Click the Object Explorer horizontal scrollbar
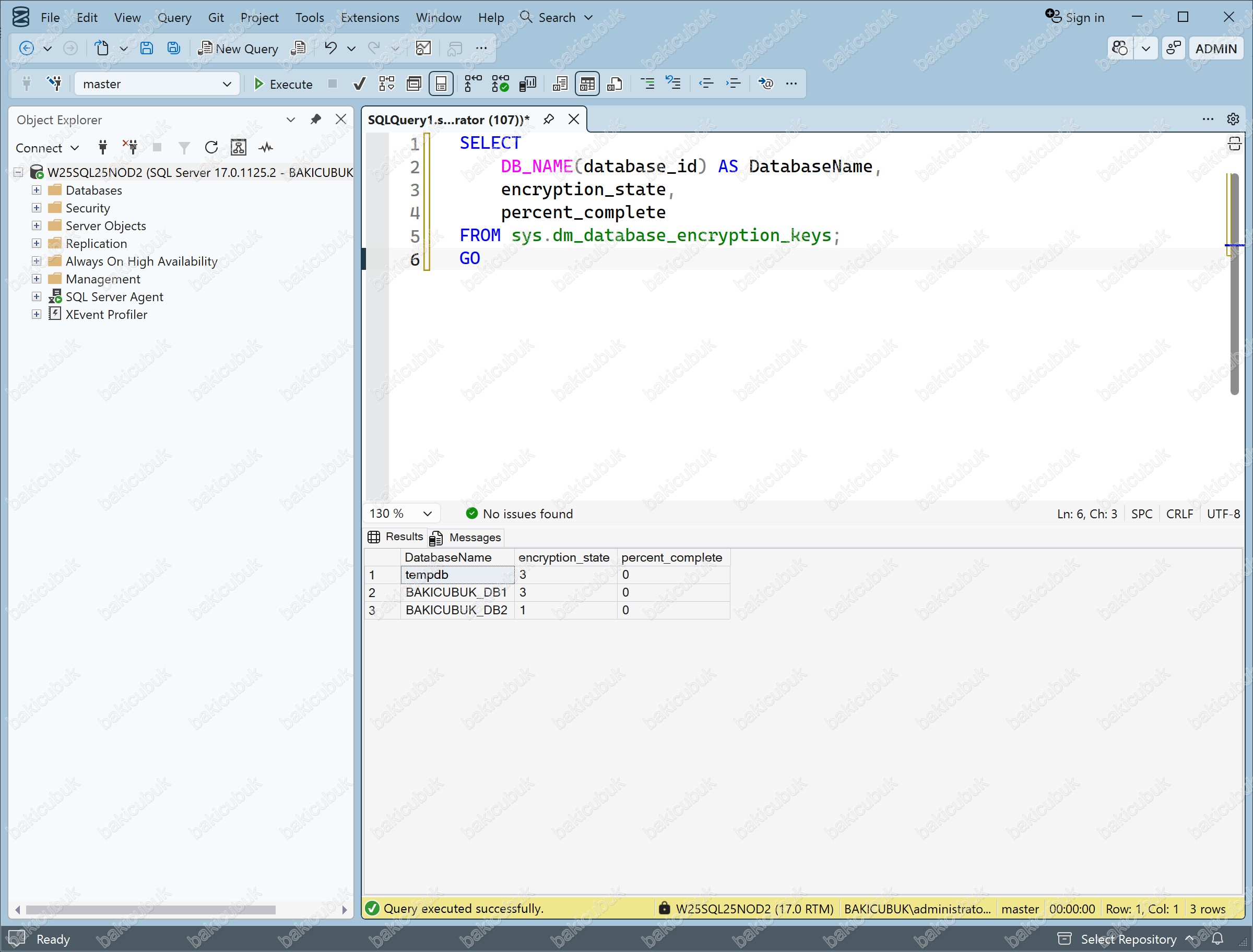Screen dimensions: 1253x952 151,910
